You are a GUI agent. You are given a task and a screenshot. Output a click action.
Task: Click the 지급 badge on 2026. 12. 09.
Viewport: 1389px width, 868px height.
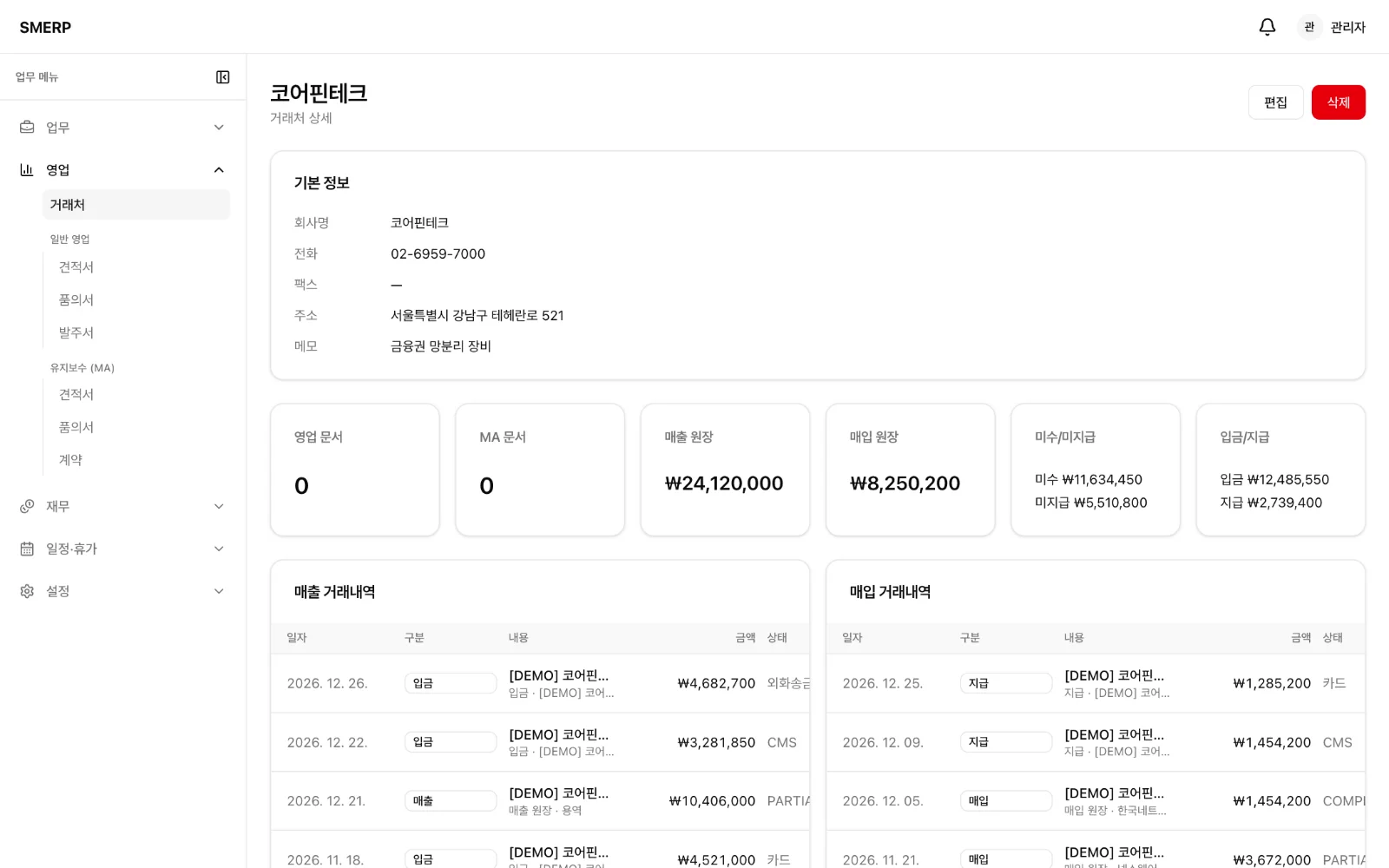tap(1006, 742)
